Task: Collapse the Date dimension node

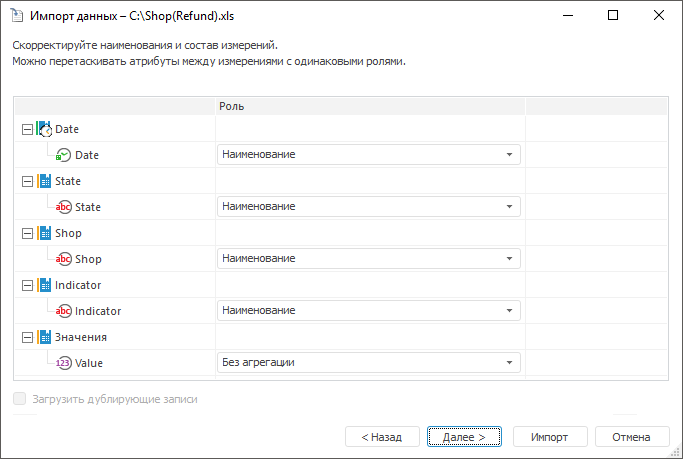Action: [x=26, y=129]
